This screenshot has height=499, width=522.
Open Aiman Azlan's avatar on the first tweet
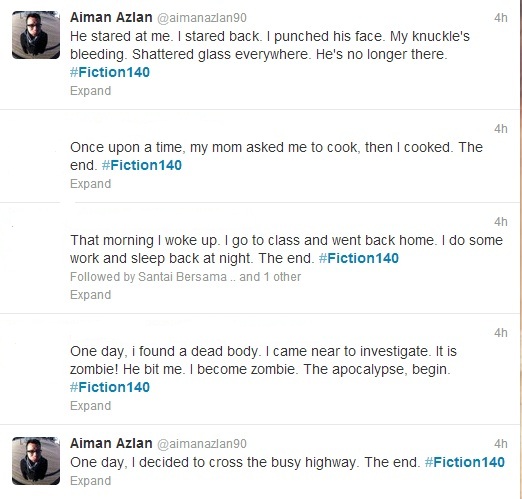coord(36,35)
